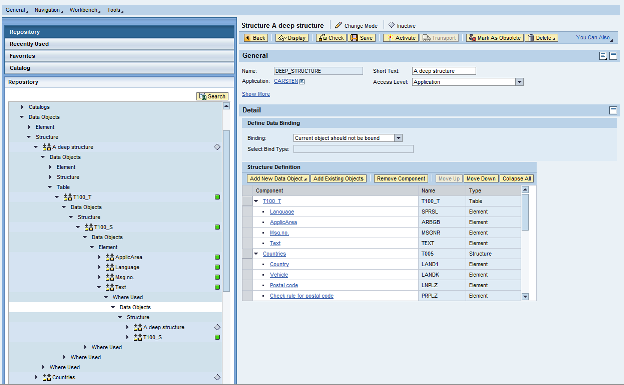Click table scrollbar up arrow
The image size is (624, 385).
[x=525, y=190]
